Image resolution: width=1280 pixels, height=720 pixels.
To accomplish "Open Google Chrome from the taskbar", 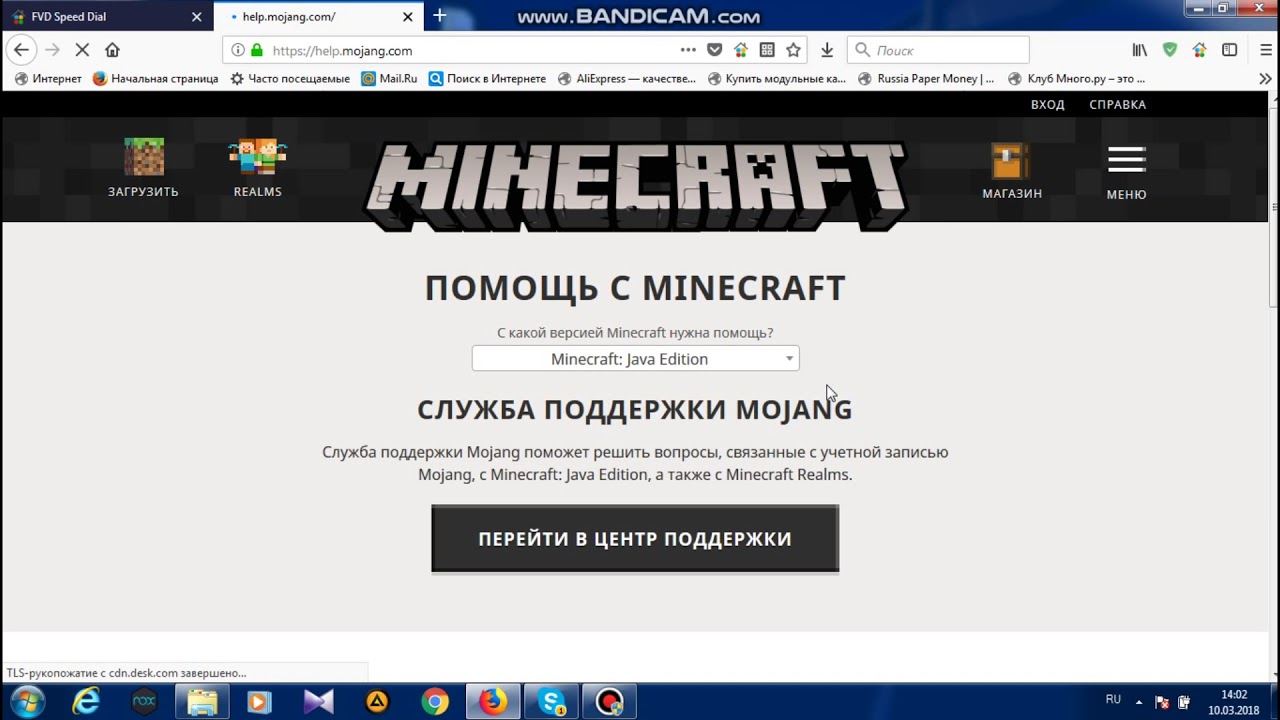I will point(435,702).
